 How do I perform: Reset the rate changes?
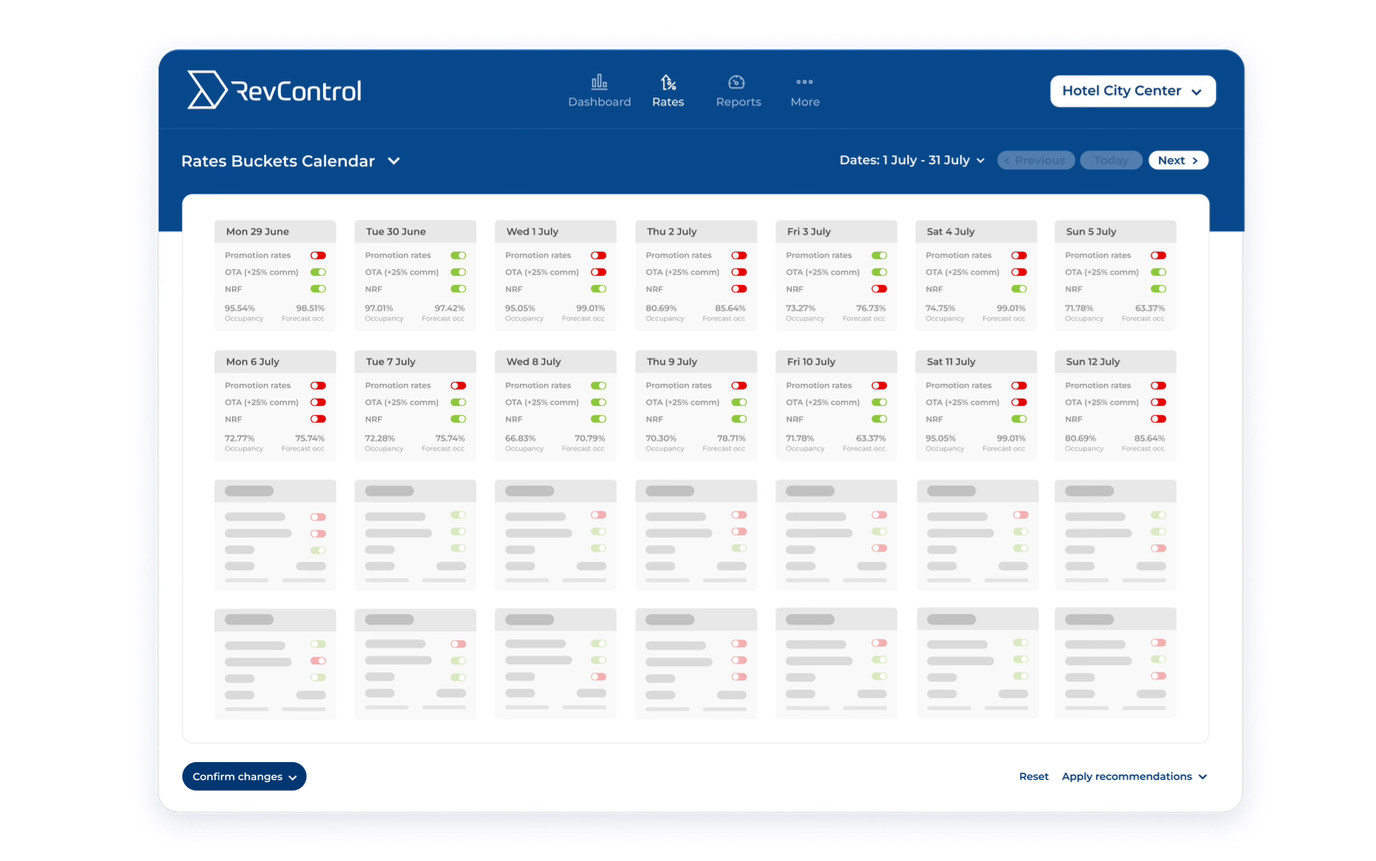[1034, 777]
